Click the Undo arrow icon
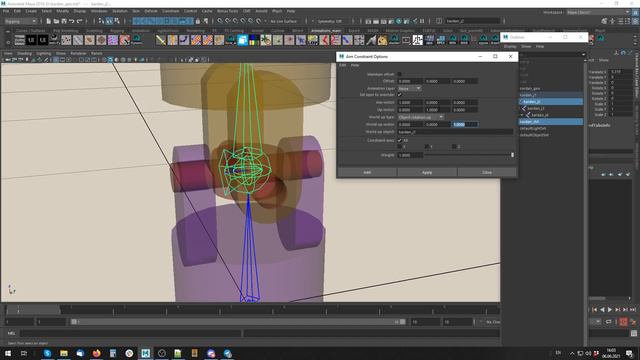Screen dimensions: 640x360 click(72, 21)
